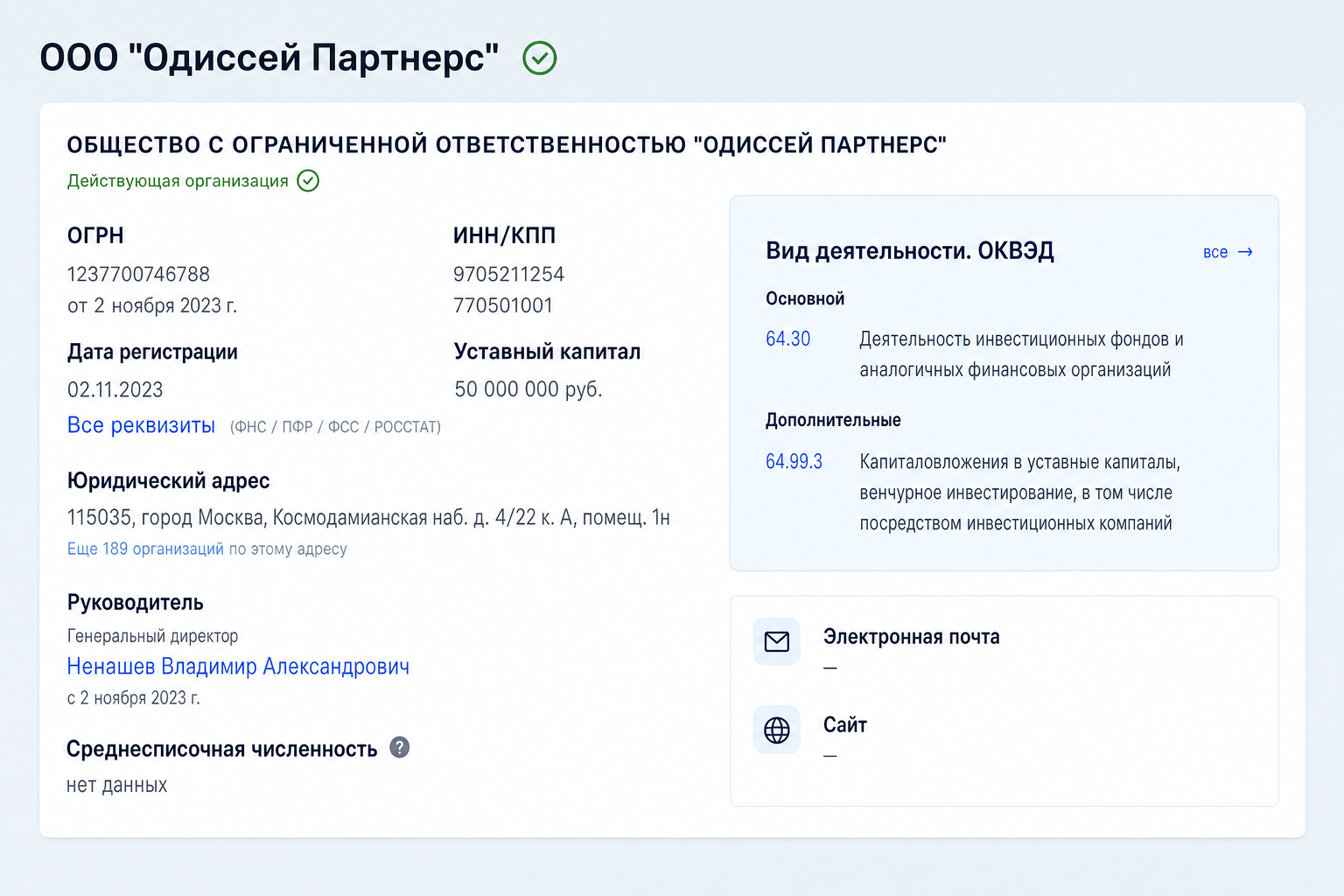Show all ОКВЭД activities via все

pos(1215,252)
